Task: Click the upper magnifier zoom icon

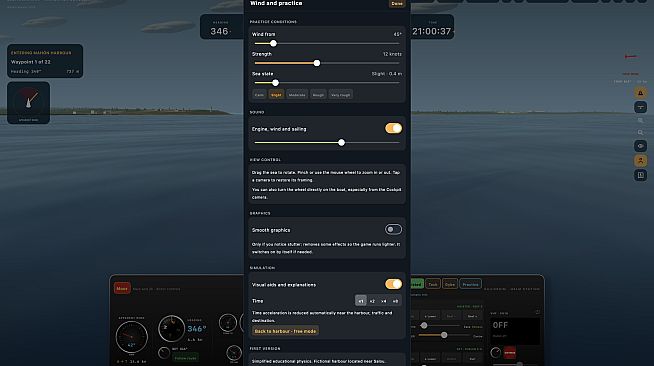Action: click(x=641, y=120)
